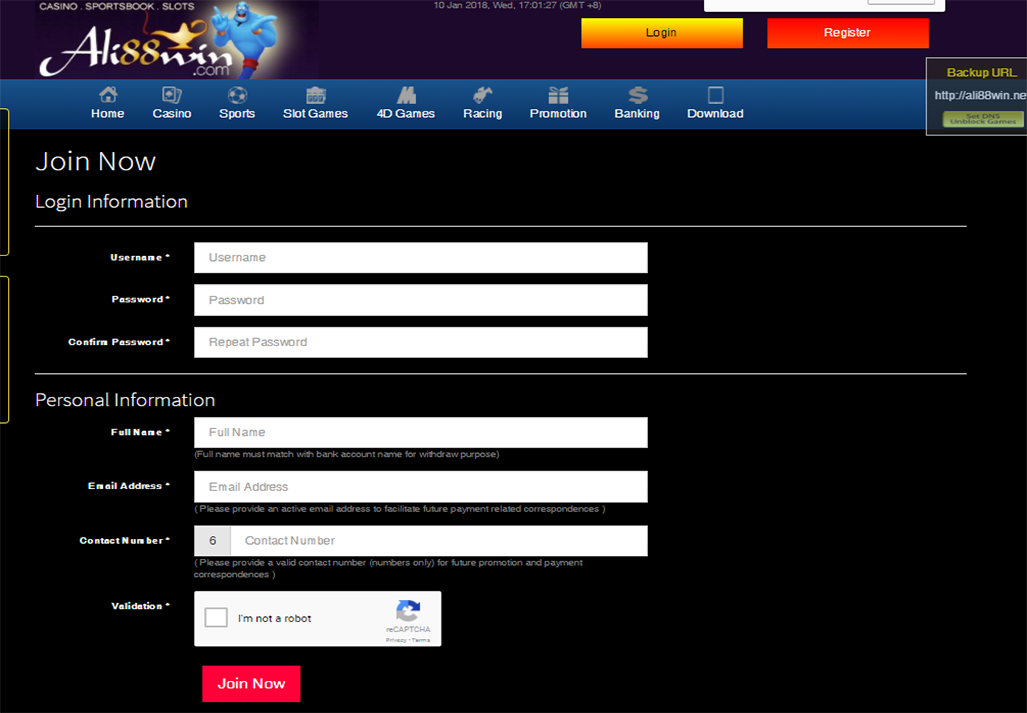Viewport: 1027px width, 713px height.
Task: Select the Promotion gift icon
Action: click(x=558, y=96)
